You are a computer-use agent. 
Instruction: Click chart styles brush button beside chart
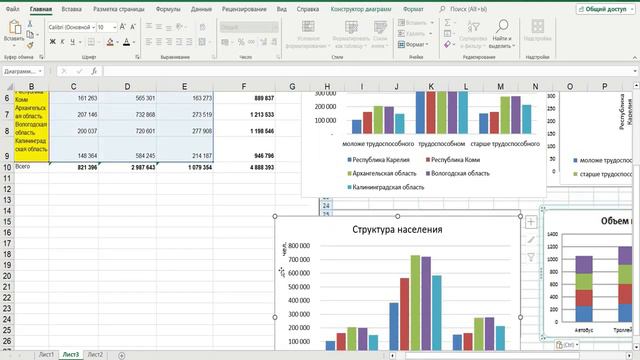click(x=531, y=240)
